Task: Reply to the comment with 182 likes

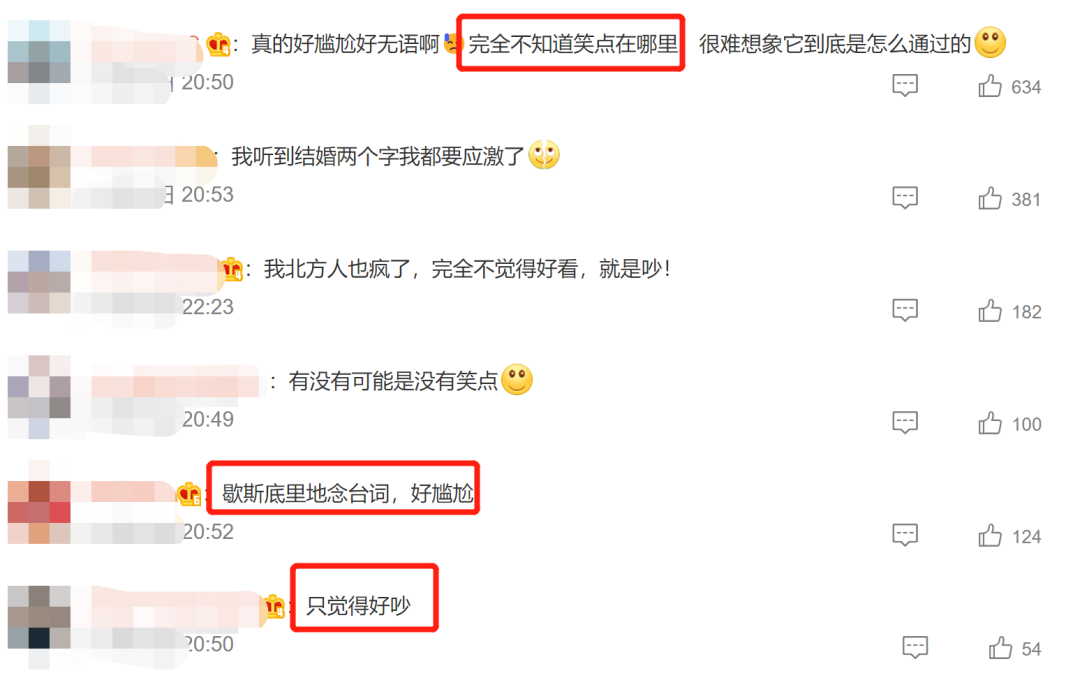Action: click(x=905, y=310)
